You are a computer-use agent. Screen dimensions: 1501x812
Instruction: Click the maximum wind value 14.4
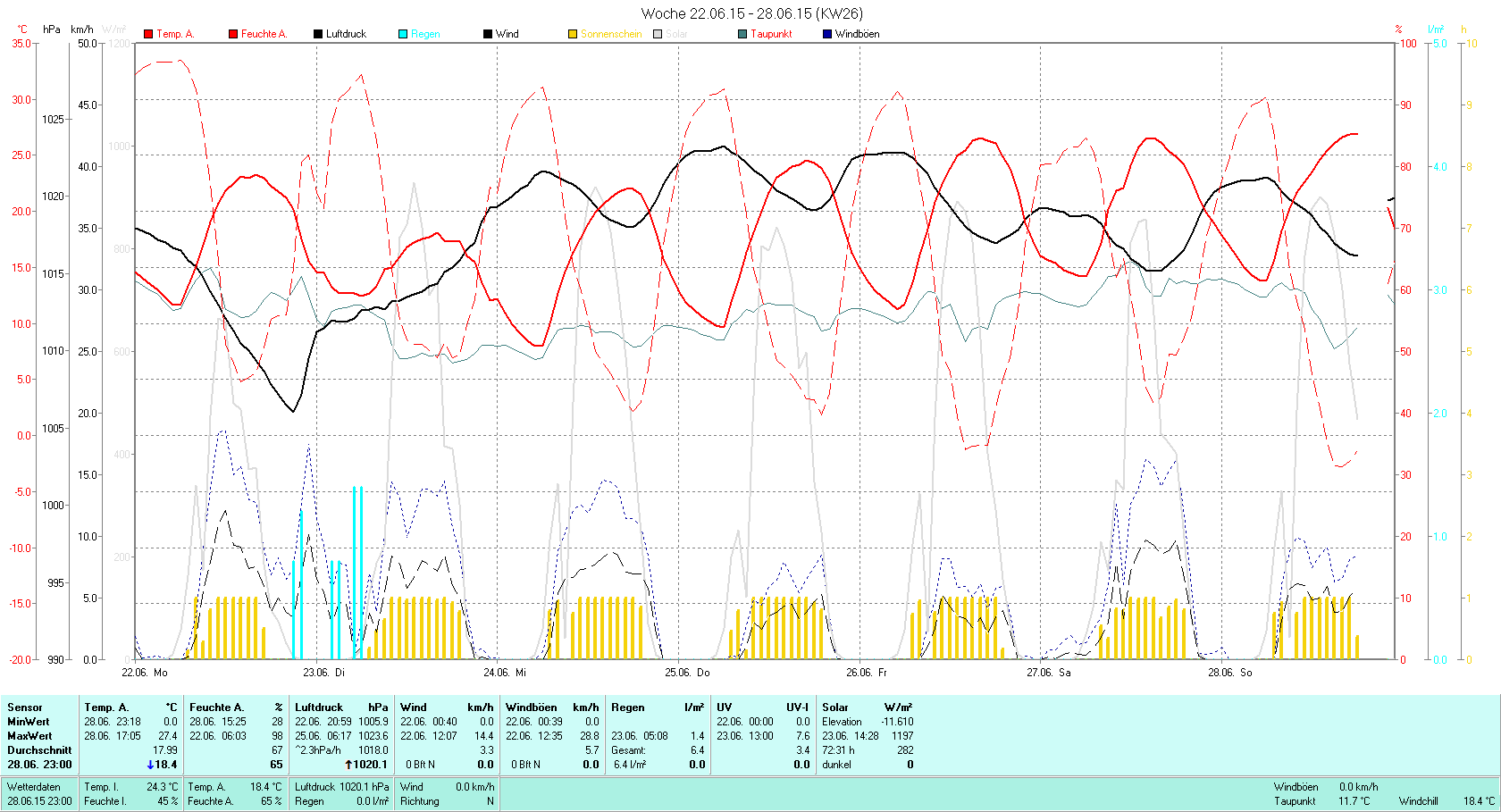click(x=484, y=736)
